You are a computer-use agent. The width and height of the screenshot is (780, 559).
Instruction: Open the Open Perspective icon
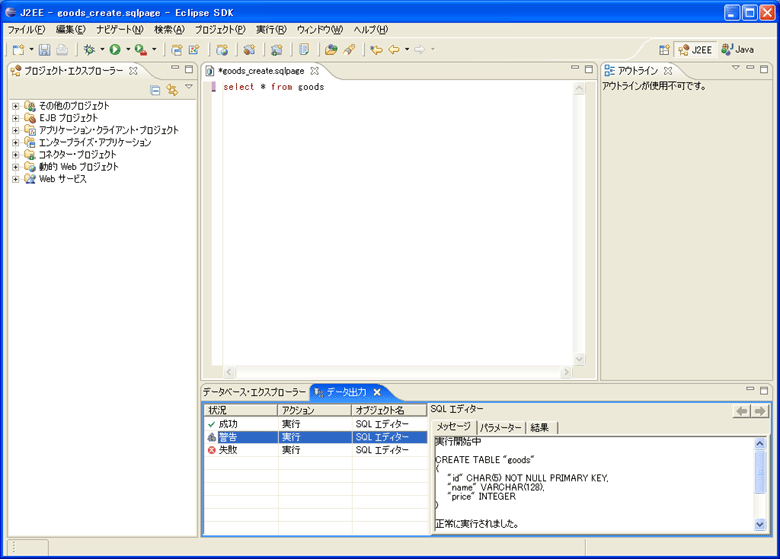[x=664, y=49]
